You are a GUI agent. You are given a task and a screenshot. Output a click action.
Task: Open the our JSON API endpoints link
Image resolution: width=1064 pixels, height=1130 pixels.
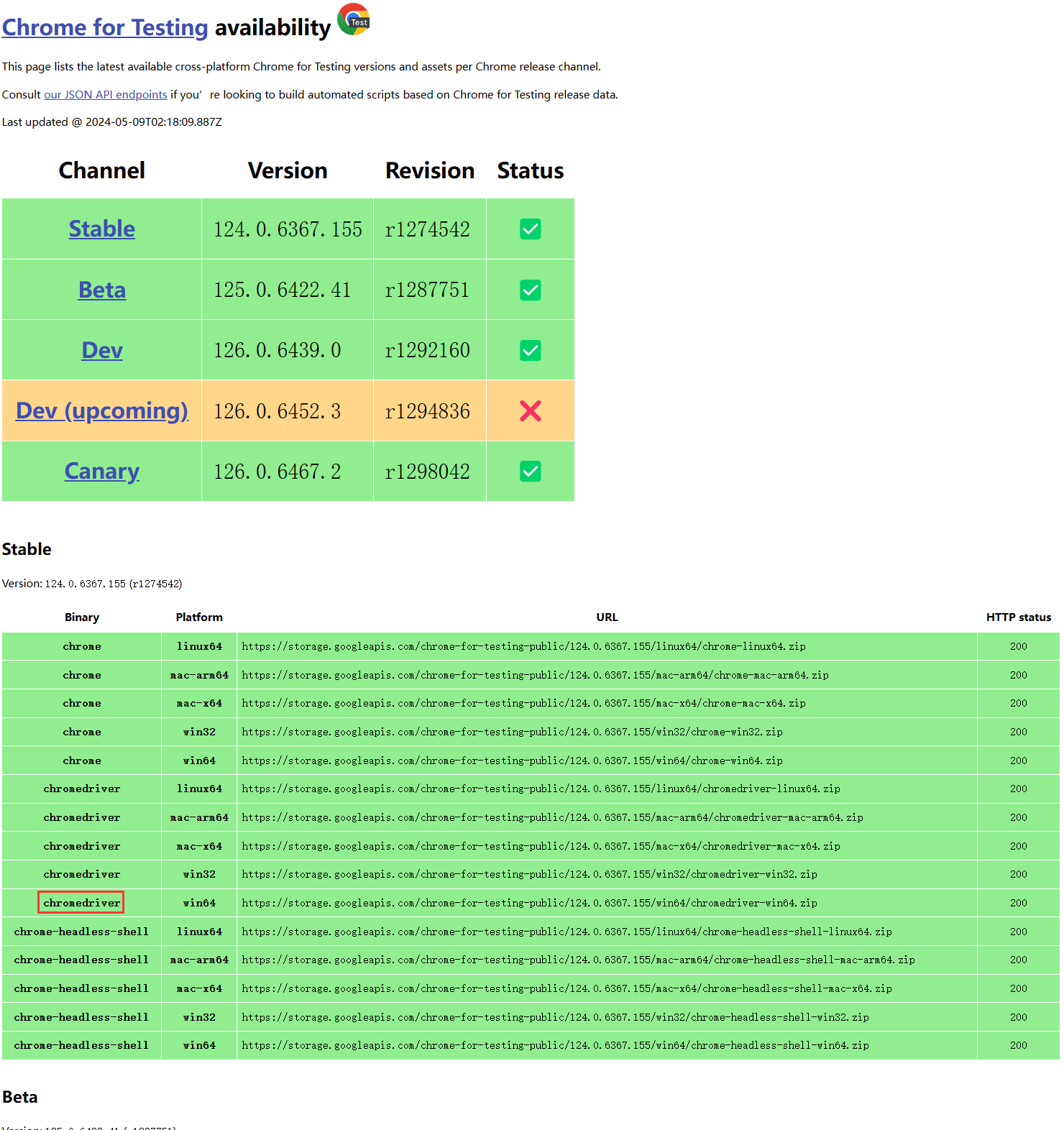pos(106,95)
